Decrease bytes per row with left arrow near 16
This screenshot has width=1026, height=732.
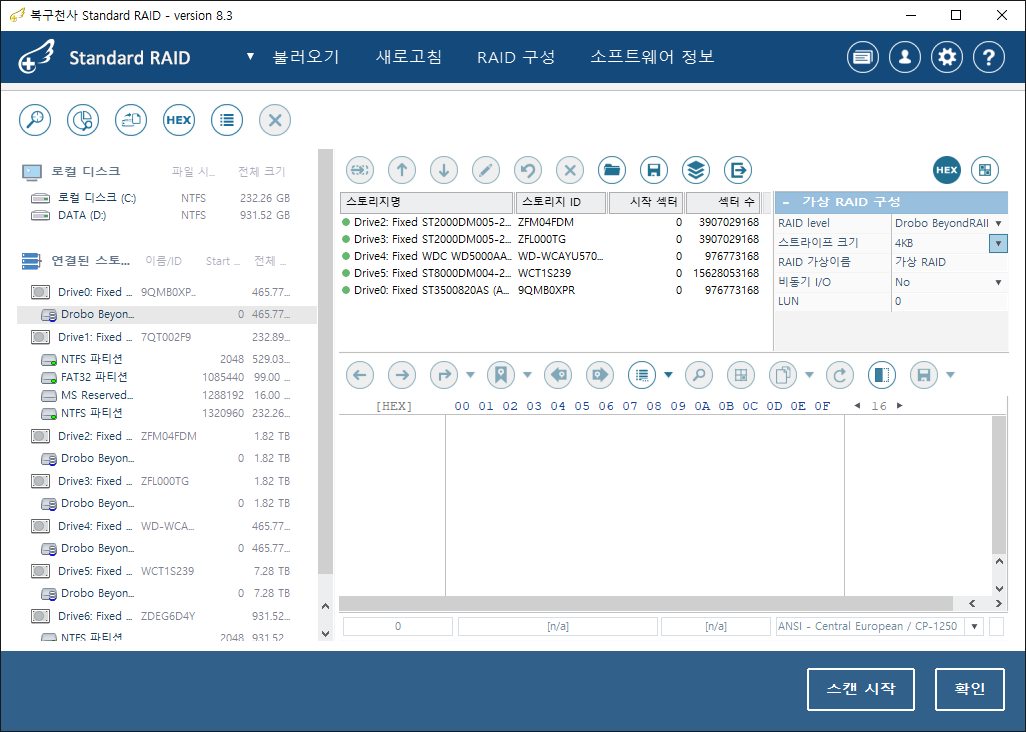[x=857, y=406]
